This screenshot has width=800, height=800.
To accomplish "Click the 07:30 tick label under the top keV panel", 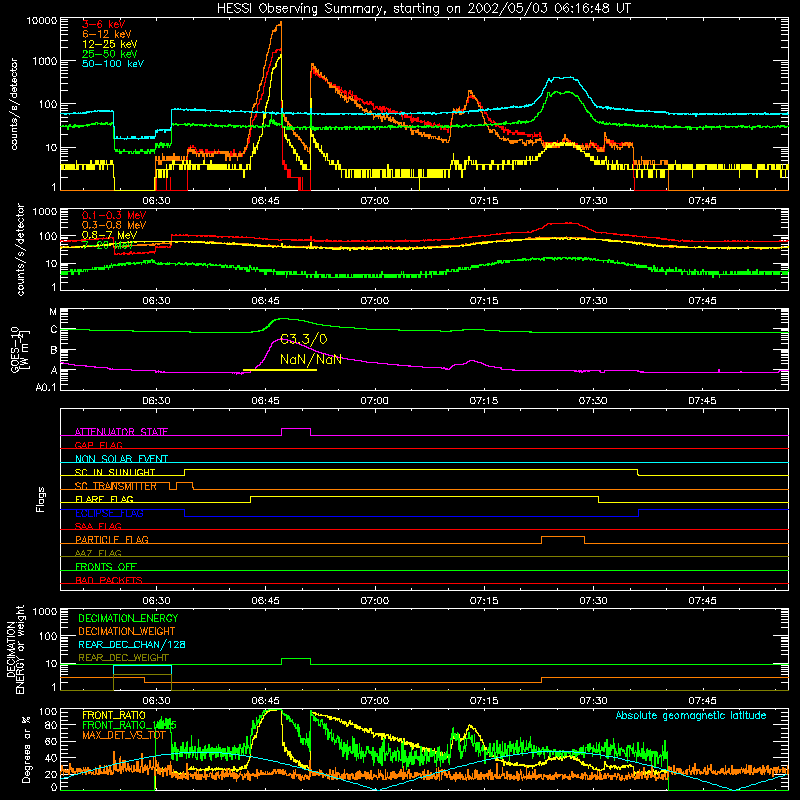I will tap(593, 201).
